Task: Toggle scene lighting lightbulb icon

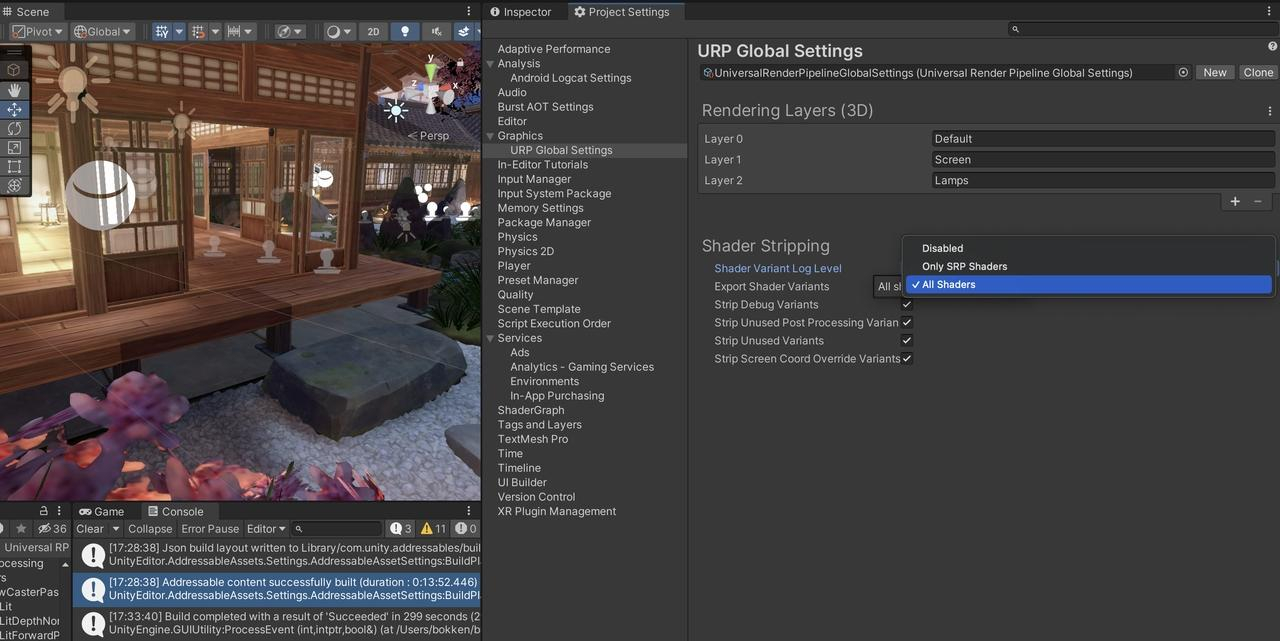Action: [x=404, y=32]
